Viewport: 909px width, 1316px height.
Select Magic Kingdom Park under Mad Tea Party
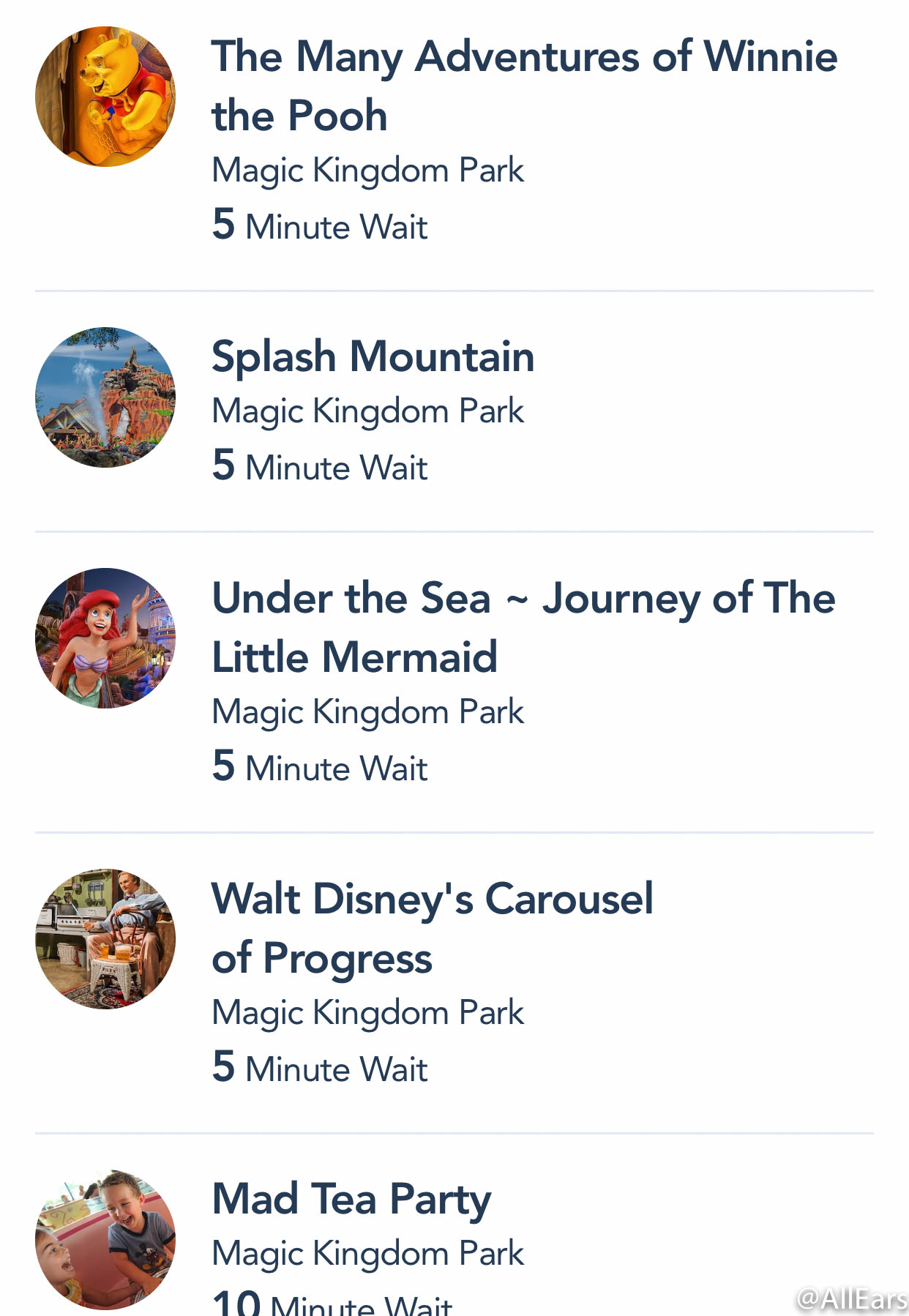[368, 1255]
